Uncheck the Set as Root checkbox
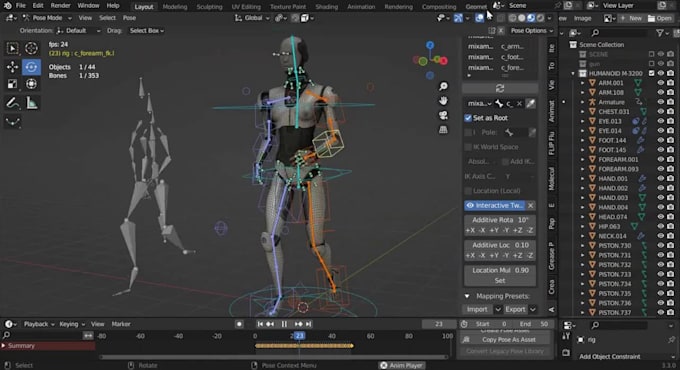The image size is (680, 370). pyautogui.click(x=468, y=118)
